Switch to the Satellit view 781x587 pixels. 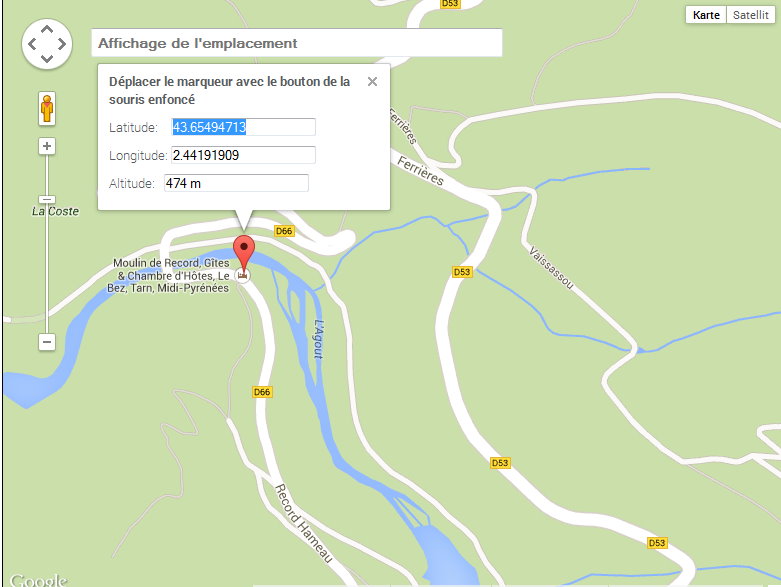pyautogui.click(x=751, y=15)
